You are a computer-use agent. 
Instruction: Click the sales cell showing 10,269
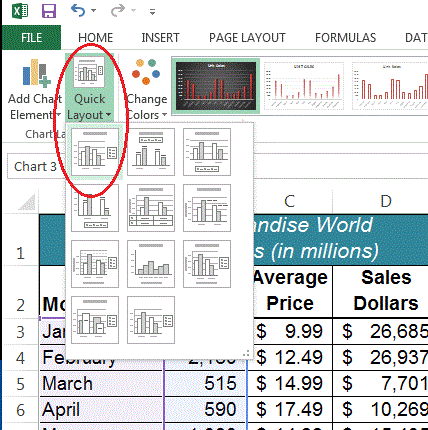pos(381,409)
